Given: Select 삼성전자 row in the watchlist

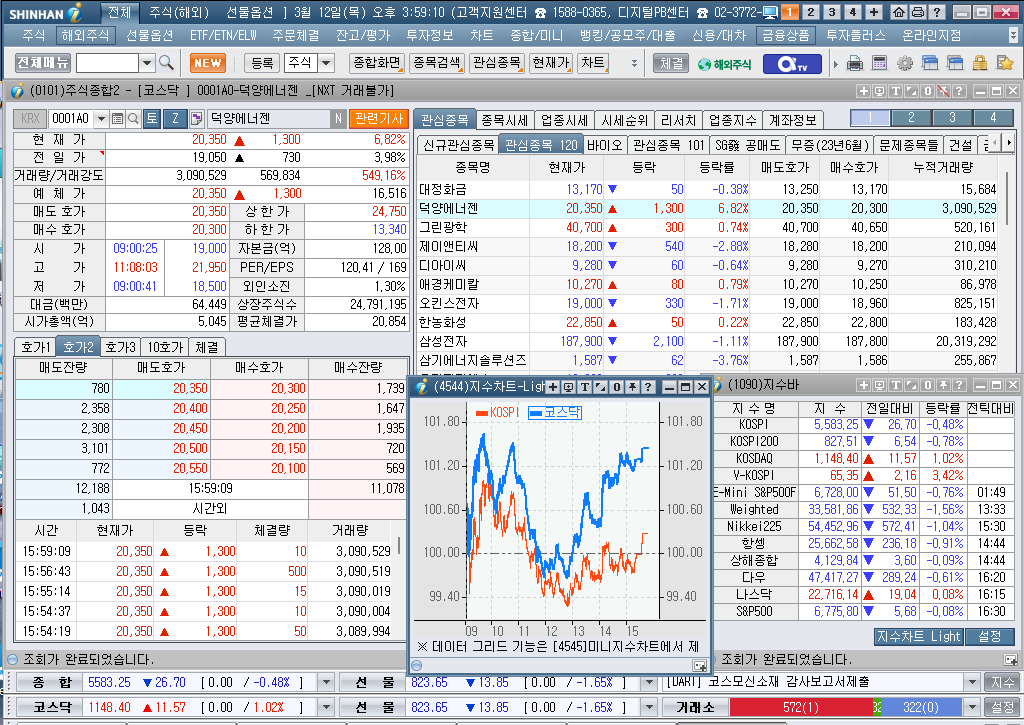Looking at the screenshot, I should point(707,341).
